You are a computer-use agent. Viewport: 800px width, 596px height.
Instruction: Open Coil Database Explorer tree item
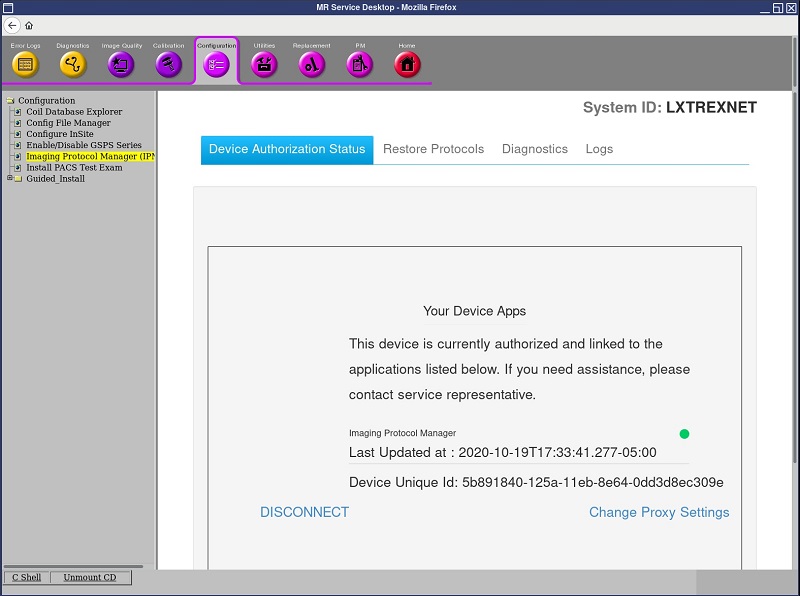(x=74, y=112)
